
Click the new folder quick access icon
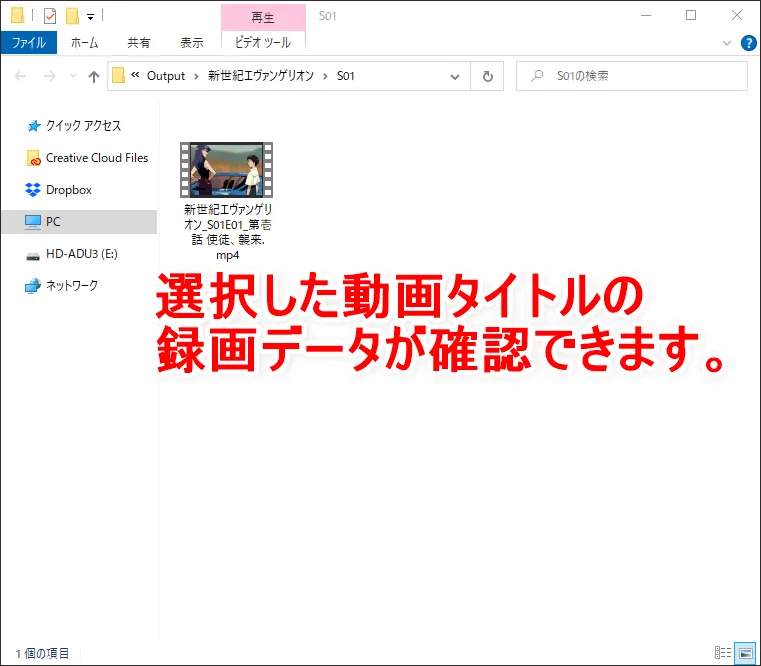(72, 16)
